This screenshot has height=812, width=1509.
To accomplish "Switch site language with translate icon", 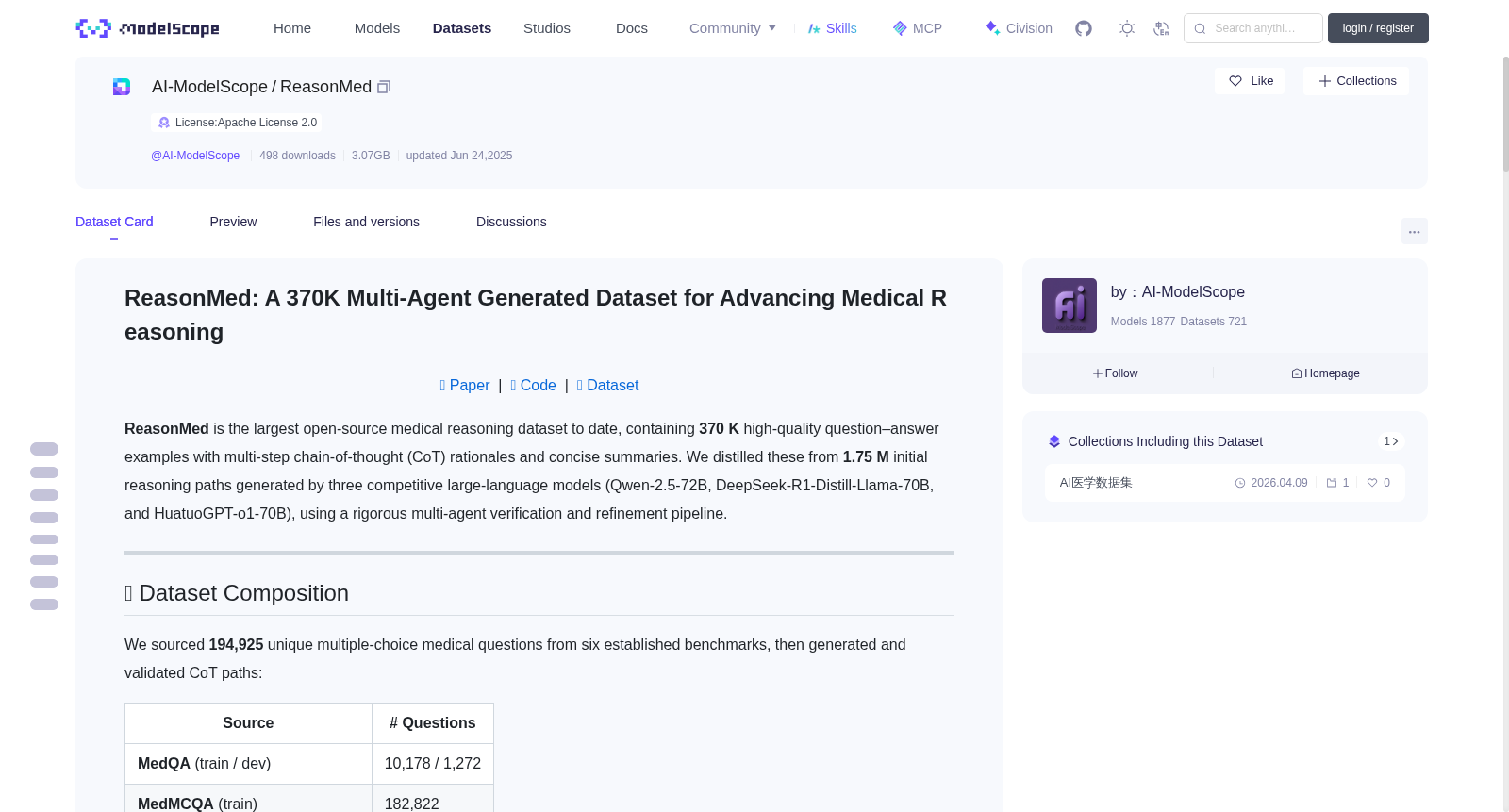I will [1161, 28].
